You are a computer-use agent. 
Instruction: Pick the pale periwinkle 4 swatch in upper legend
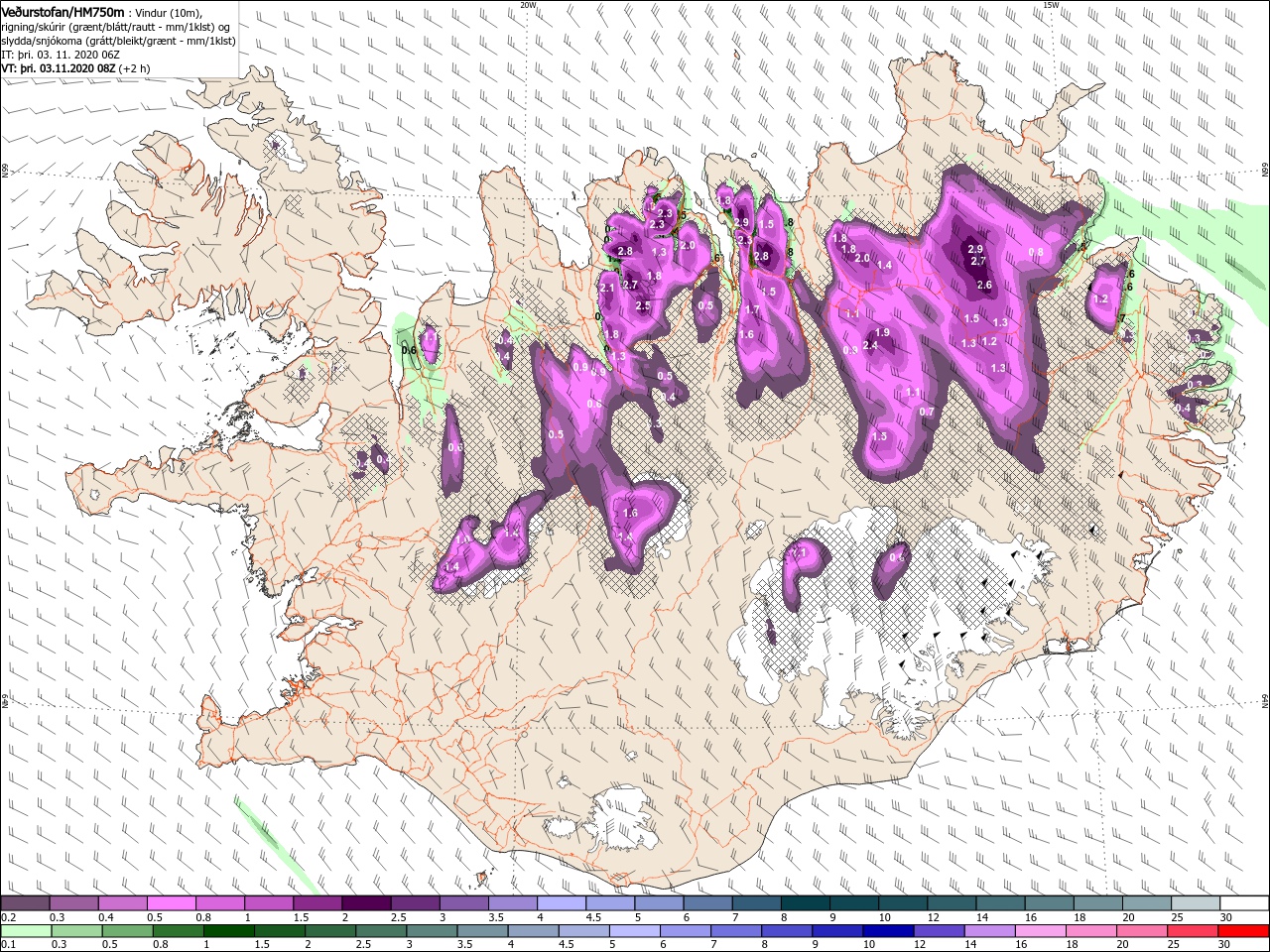click(561, 903)
